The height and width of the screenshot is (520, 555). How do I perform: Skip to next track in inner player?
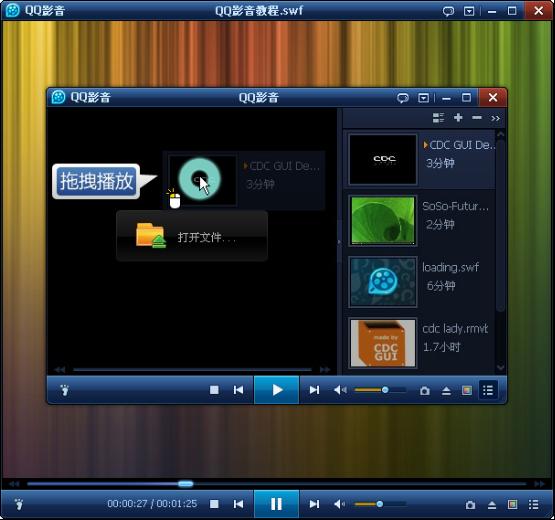tap(314, 390)
